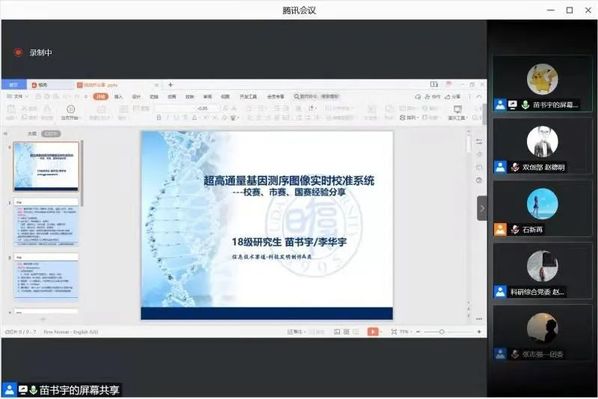The height and width of the screenshot is (399, 598).
Task: Toggle the green microphone icon in bottom-left label
Action: point(34,390)
